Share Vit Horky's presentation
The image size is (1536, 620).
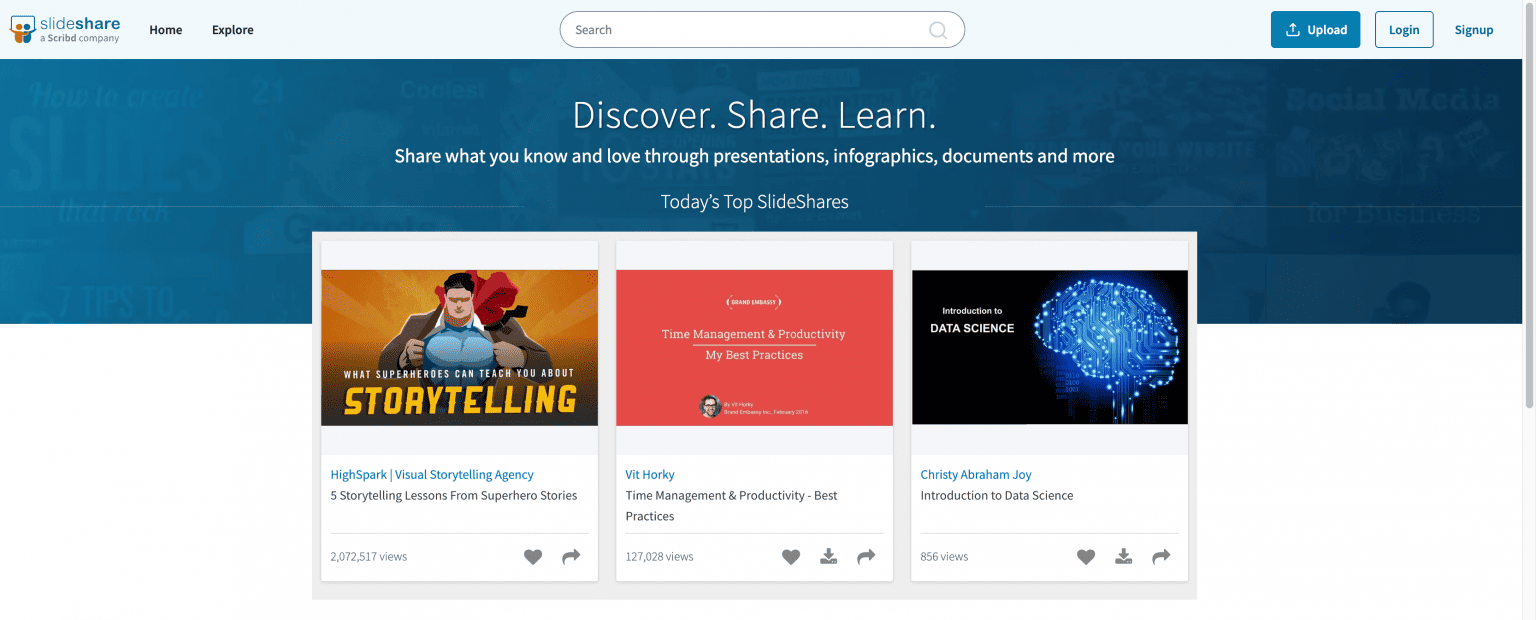click(866, 556)
